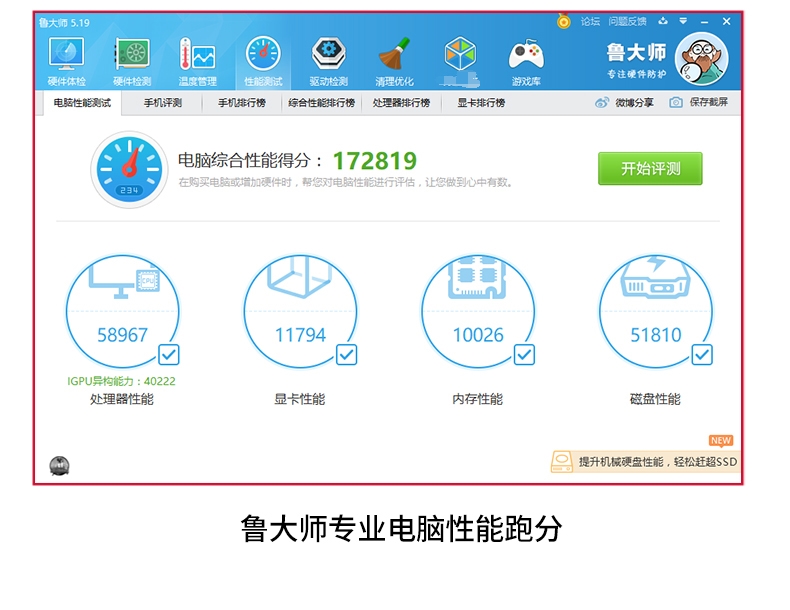Click the small round avatar at bottom left
The image size is (790, 610).
pos(59,465)
